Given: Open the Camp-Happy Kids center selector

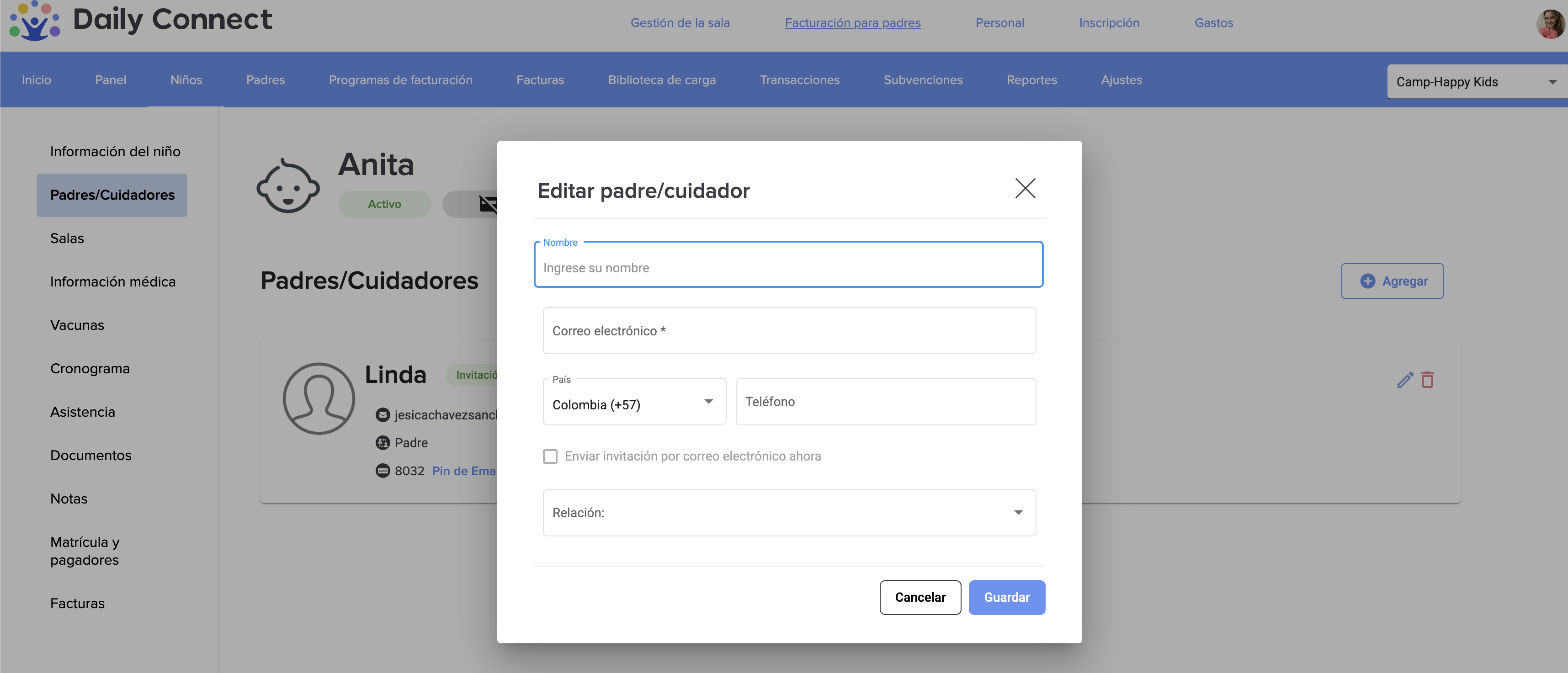Looking at the screenshot, I should coord(1476,81).
